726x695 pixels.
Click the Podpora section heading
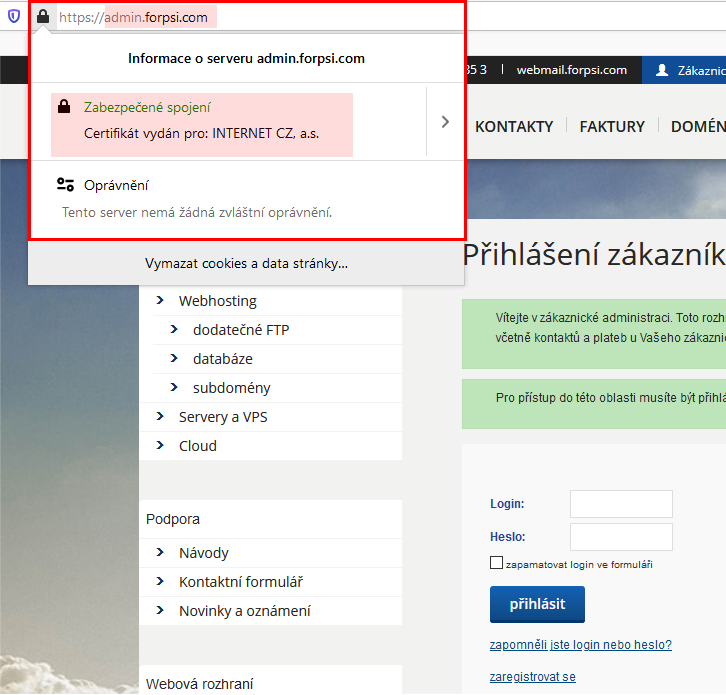tap(173, 519)
